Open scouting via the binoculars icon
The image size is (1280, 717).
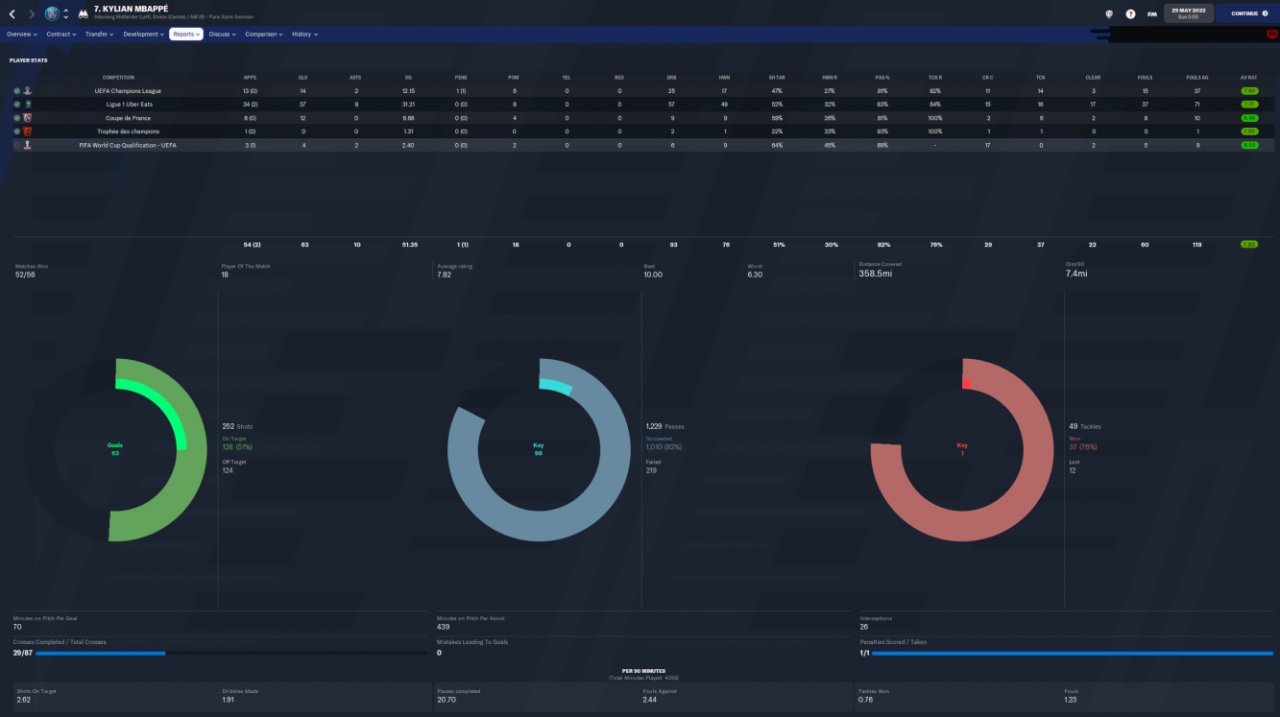click(83, 14)
